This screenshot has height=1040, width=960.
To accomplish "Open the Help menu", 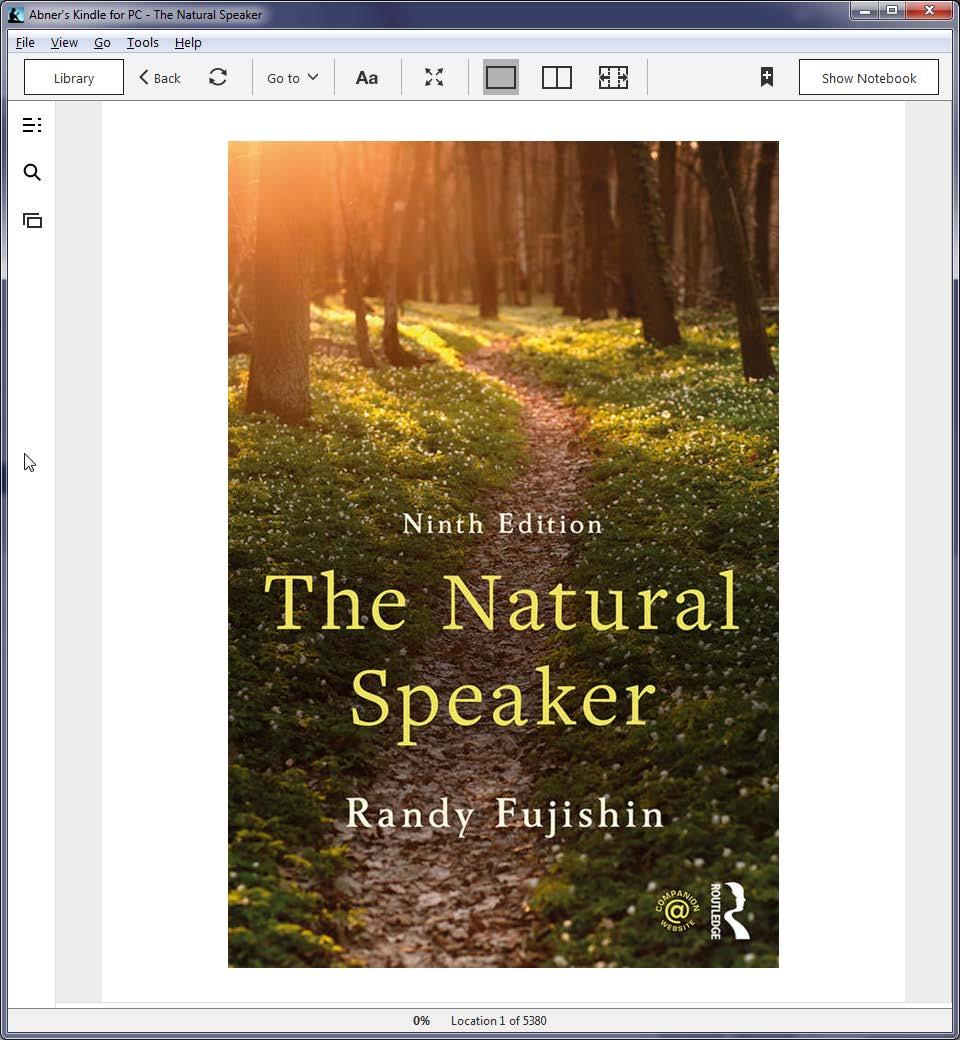I will [188, 42].
